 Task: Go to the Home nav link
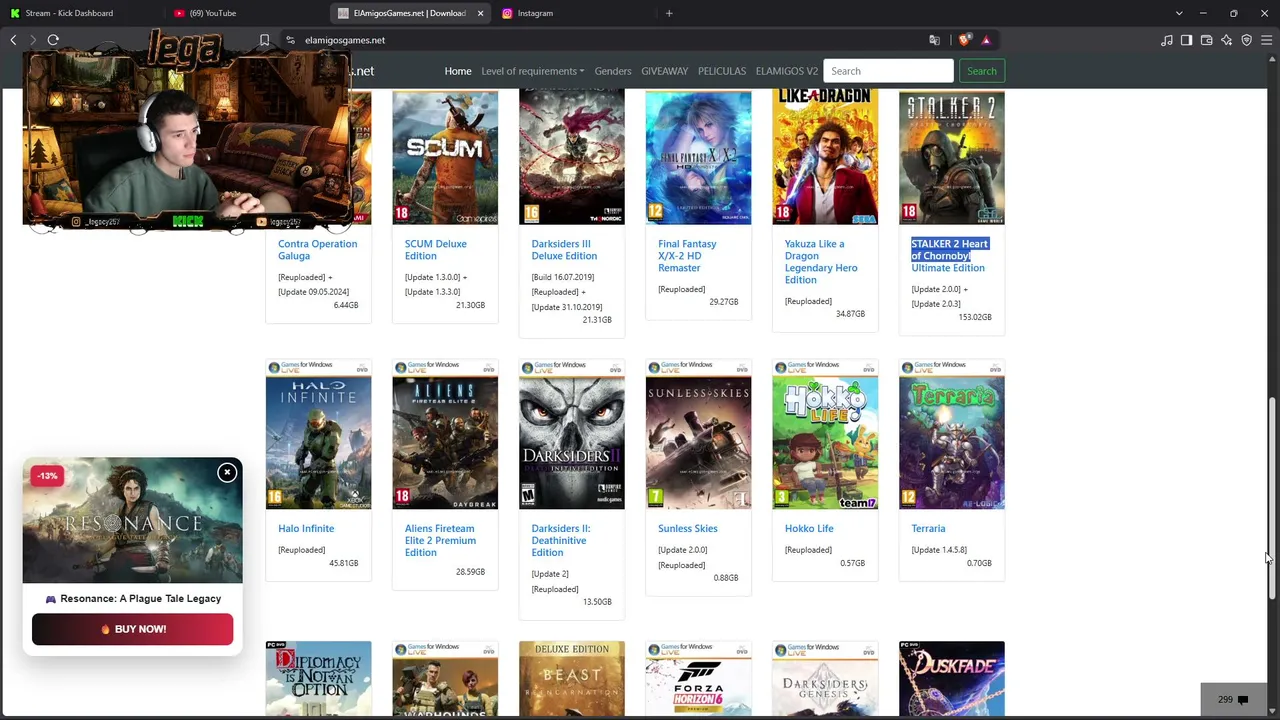click(458, 71)
